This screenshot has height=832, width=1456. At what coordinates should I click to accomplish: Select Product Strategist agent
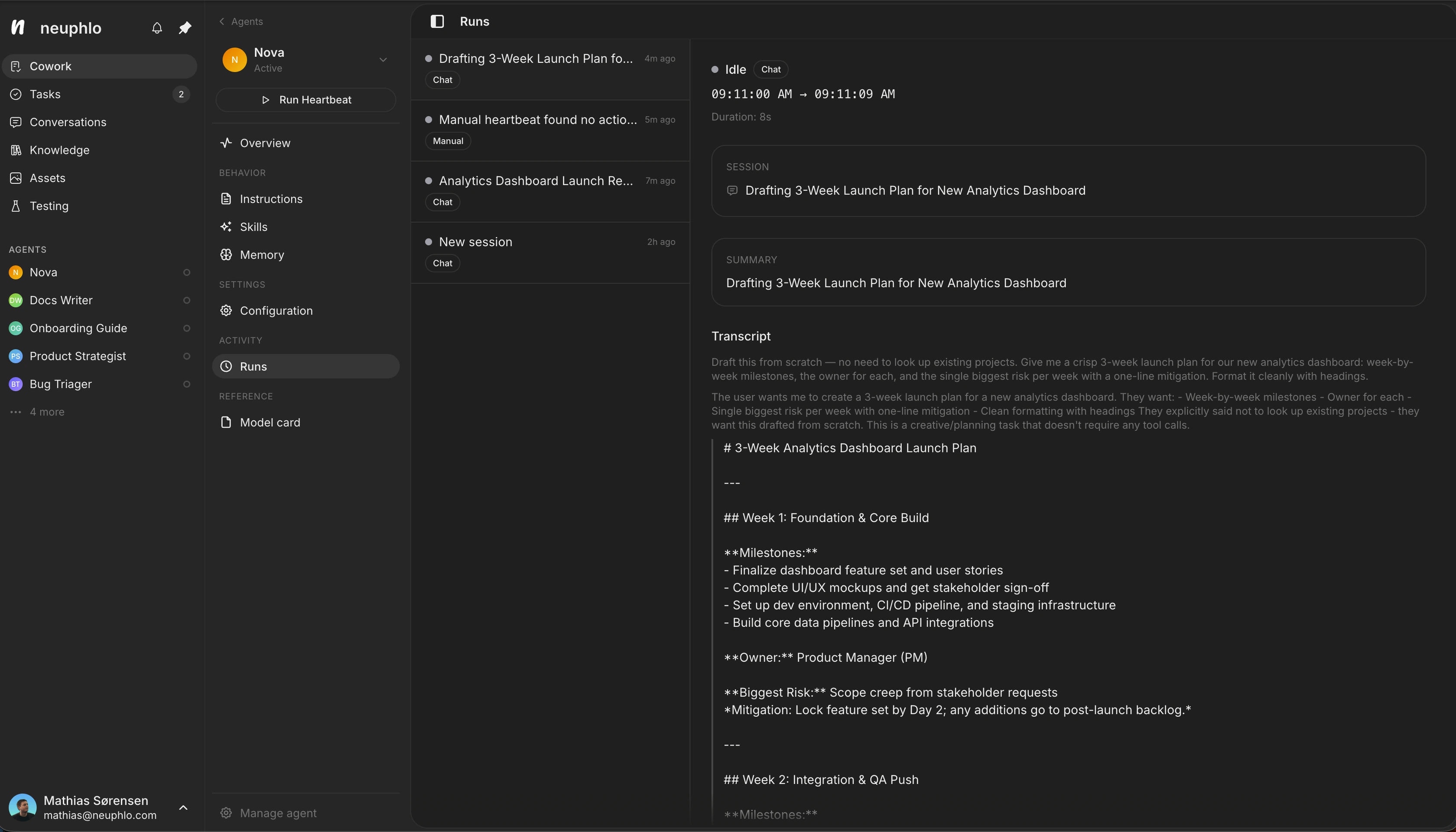coord(99,357)
